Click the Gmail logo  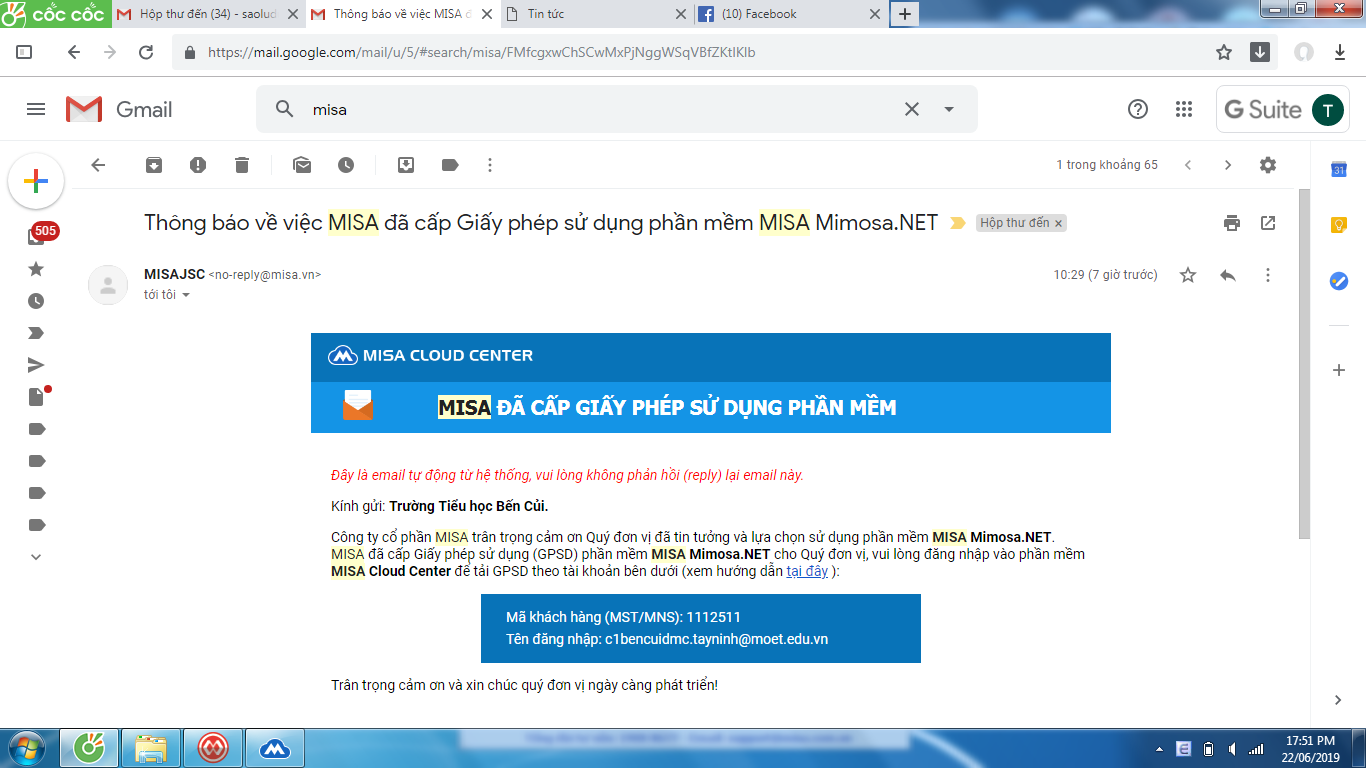click(119, 109)
